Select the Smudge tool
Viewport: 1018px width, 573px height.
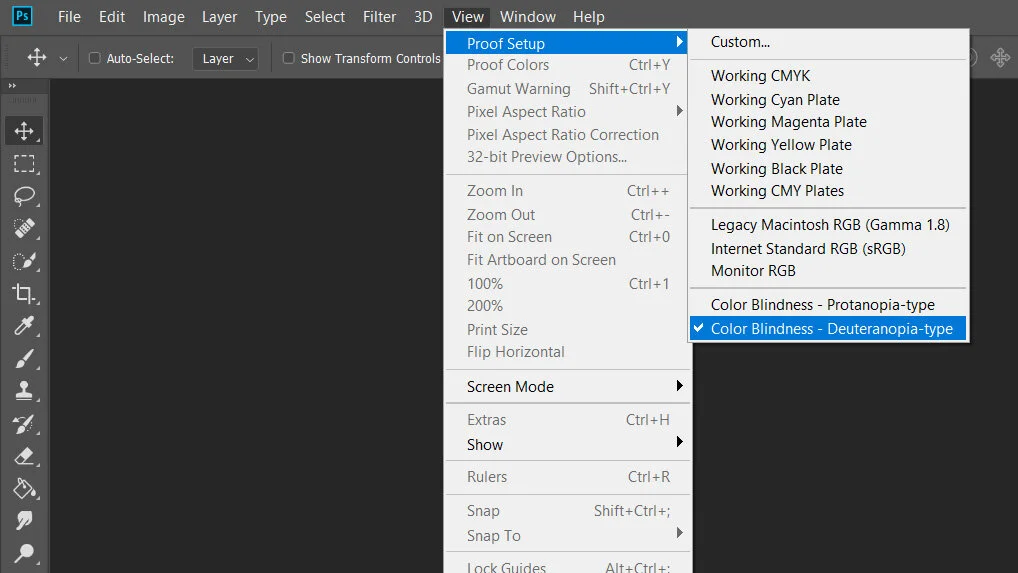[x=24, y=520]
